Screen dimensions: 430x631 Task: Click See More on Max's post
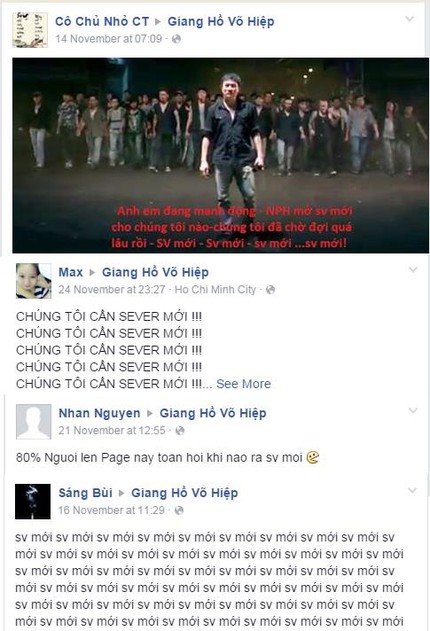(243, 384)
